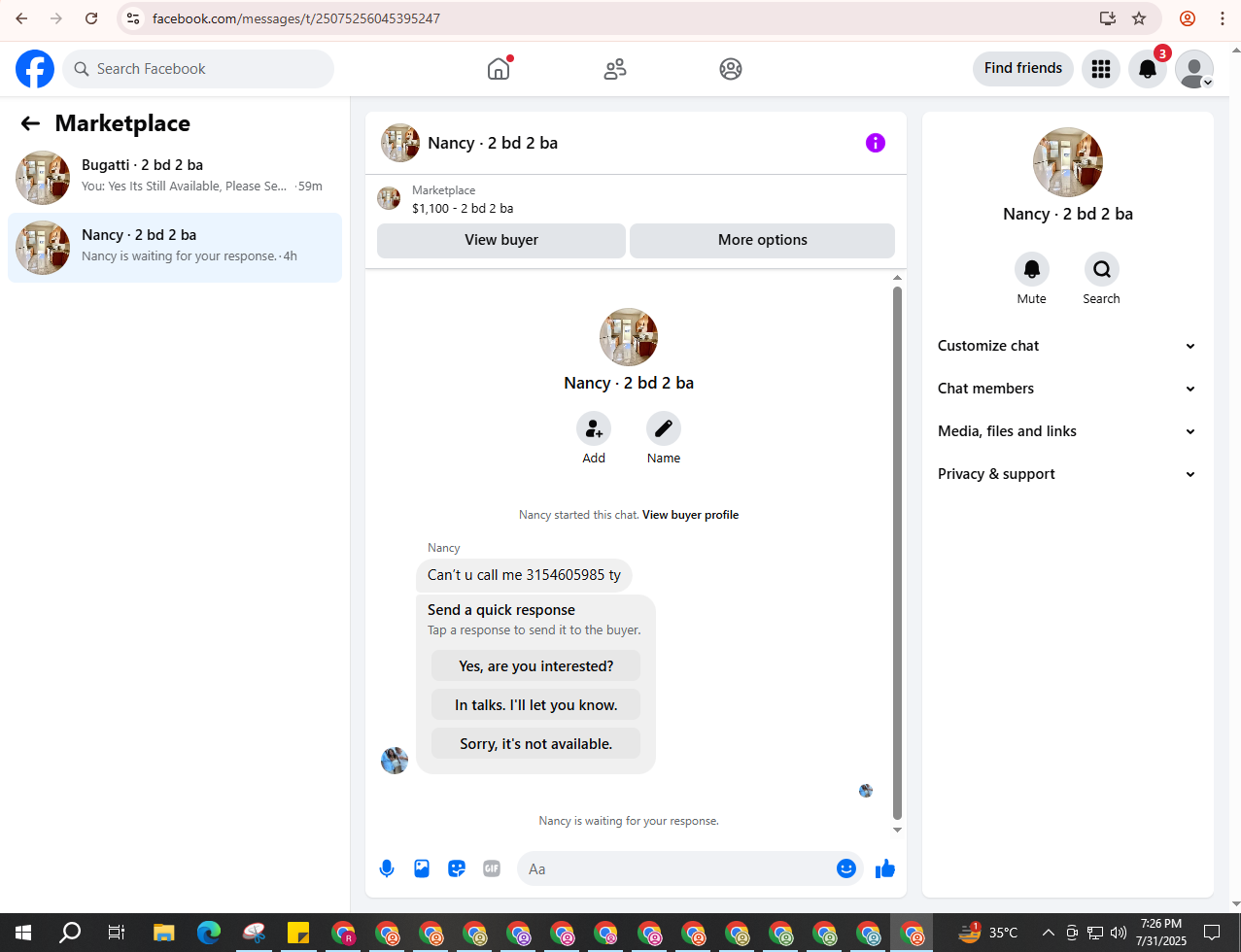Open Sticky Notes from the taskbar
This screenshot has height=952, width=1241.
[298, 934]
